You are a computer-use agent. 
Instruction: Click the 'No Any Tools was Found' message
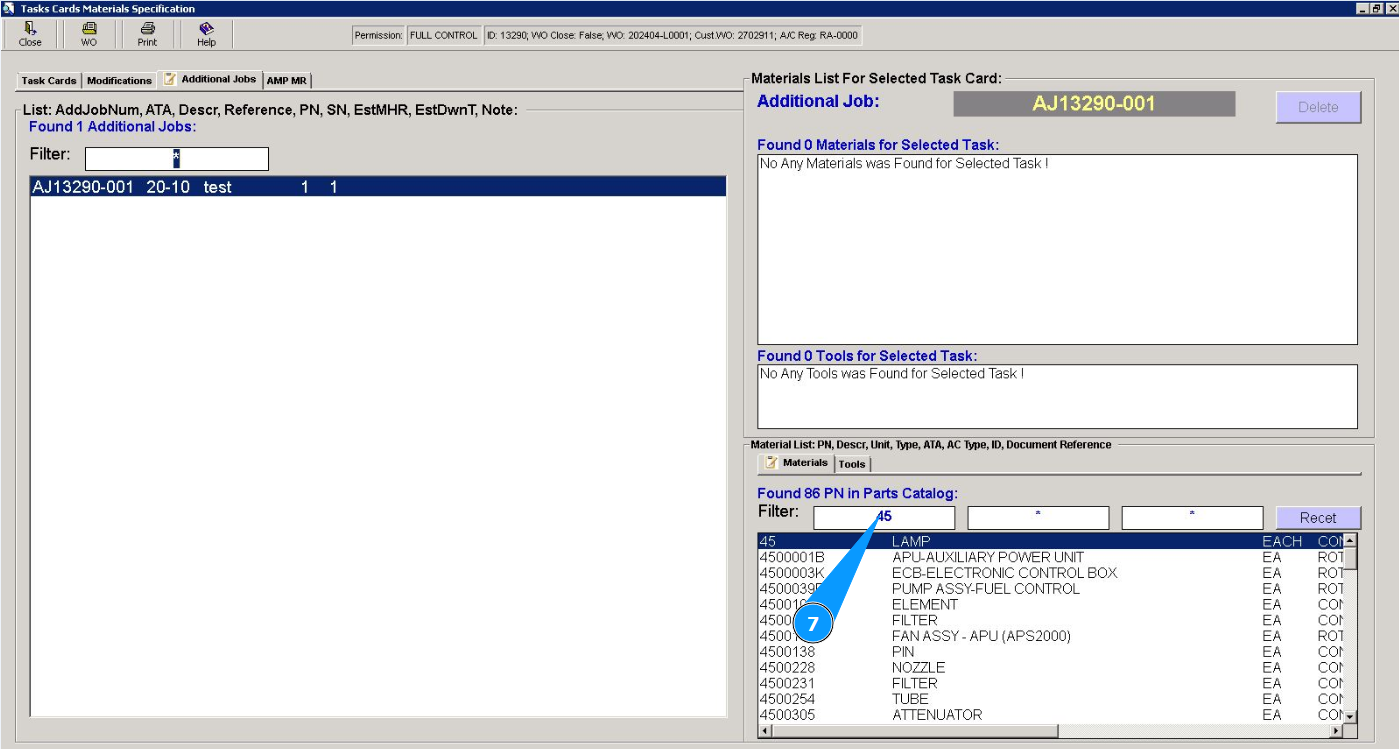coord(892,373)
